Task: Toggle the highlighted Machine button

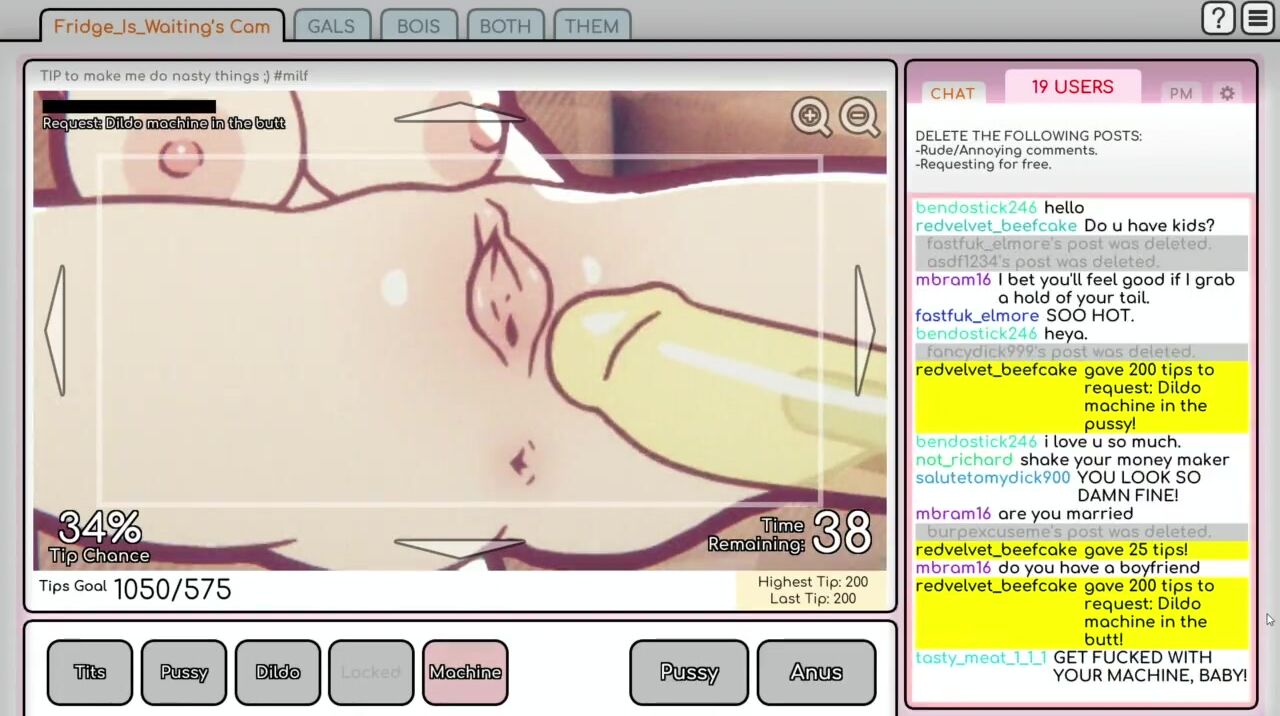Action: (465, 672)
